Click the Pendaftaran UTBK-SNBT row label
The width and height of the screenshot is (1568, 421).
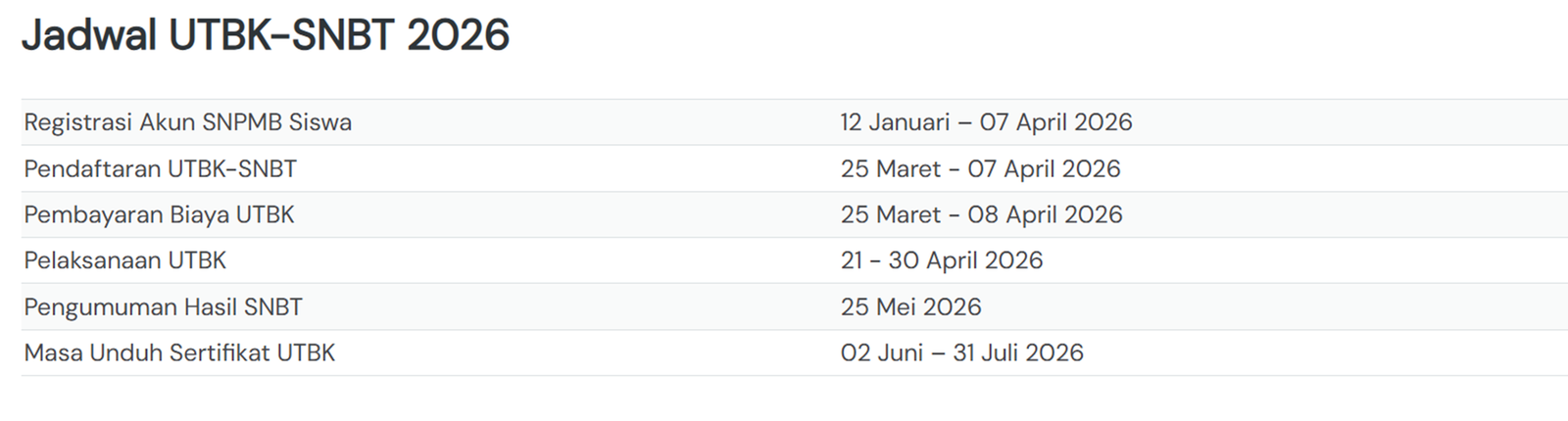(160, 168)
